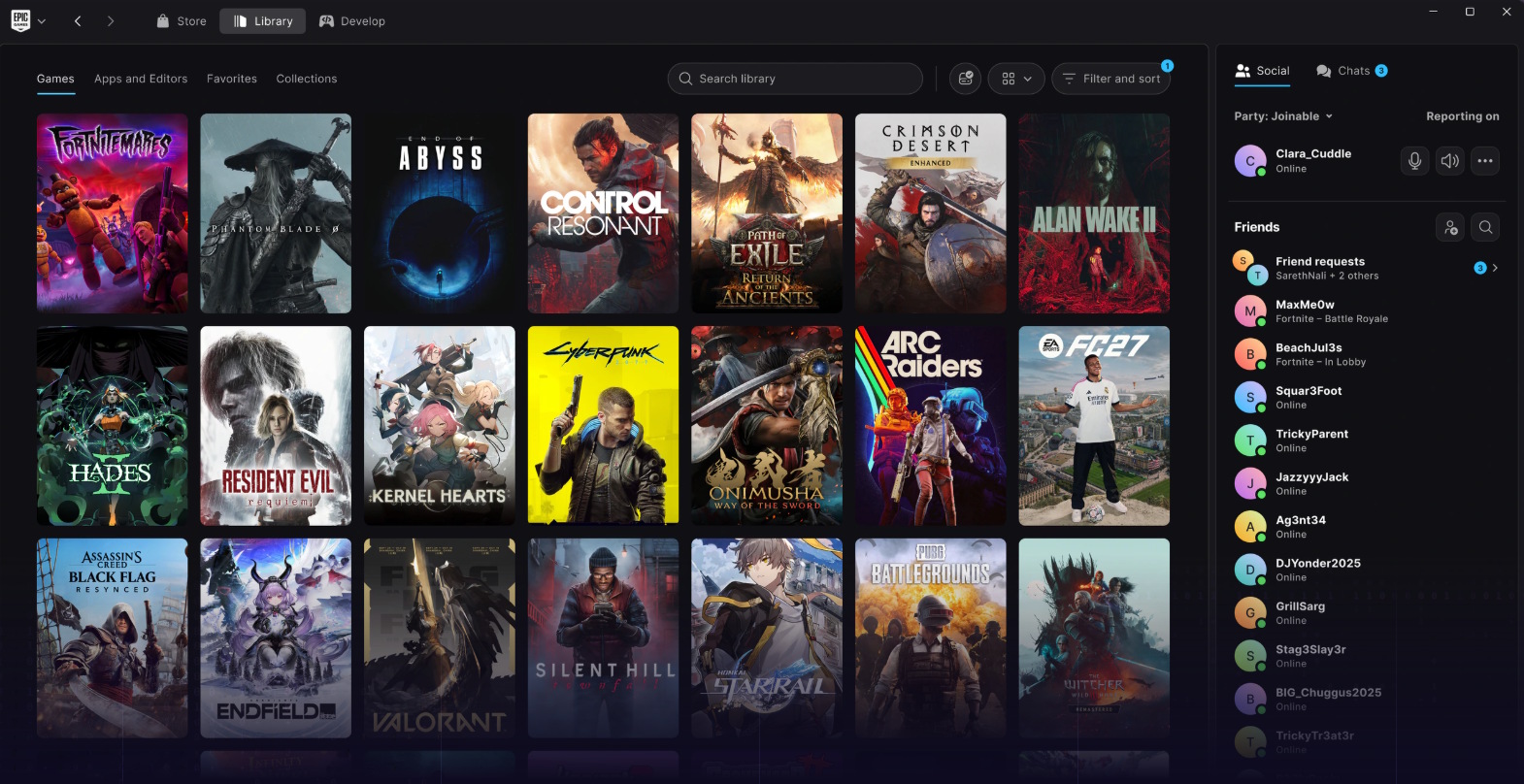The width and height of the screenshot is (1524, 784).
Task: Click Clara_Cuddle profile avatar
Action: (1250, 161)
